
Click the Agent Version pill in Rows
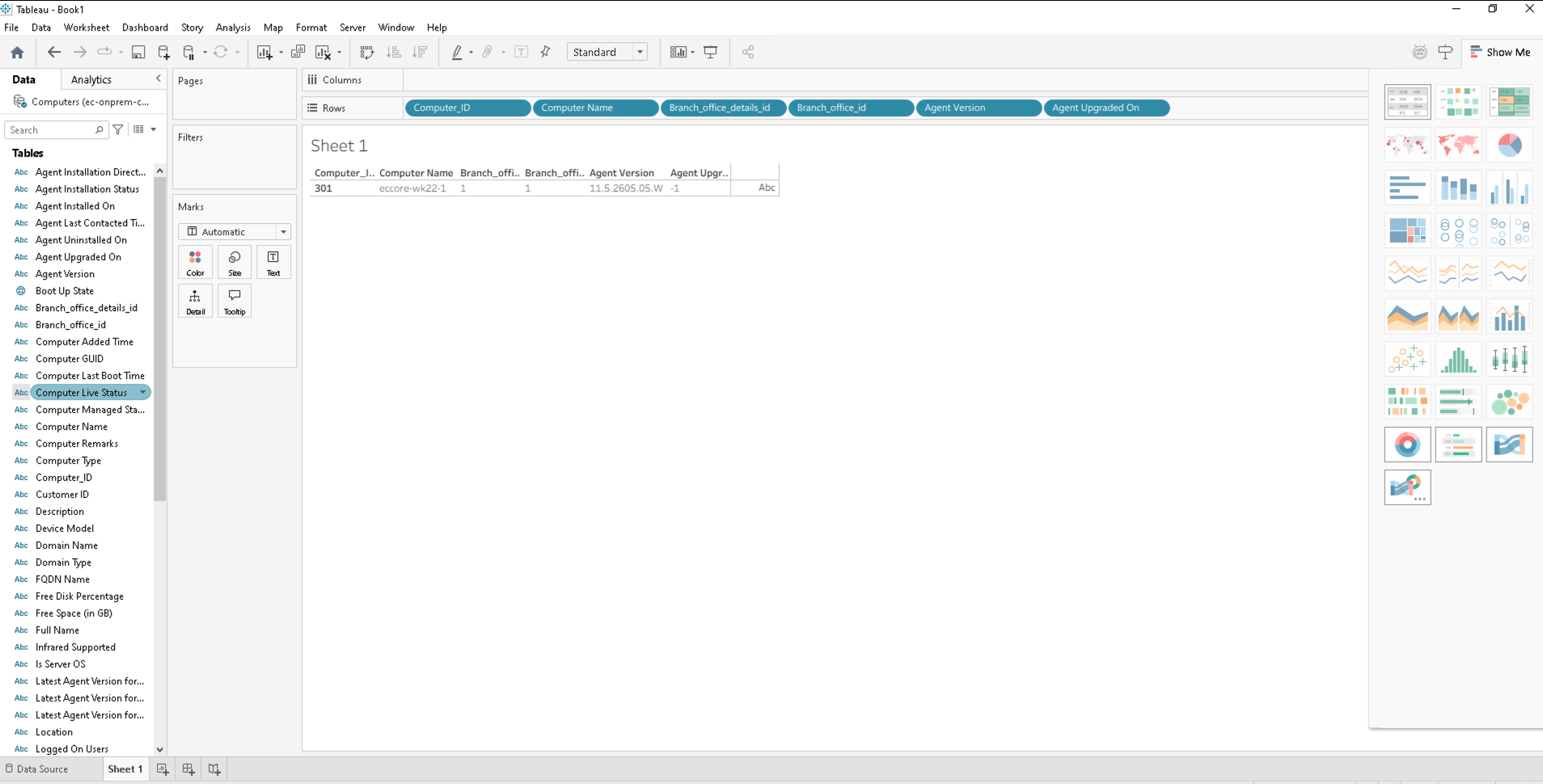click(x=978, y=107)
